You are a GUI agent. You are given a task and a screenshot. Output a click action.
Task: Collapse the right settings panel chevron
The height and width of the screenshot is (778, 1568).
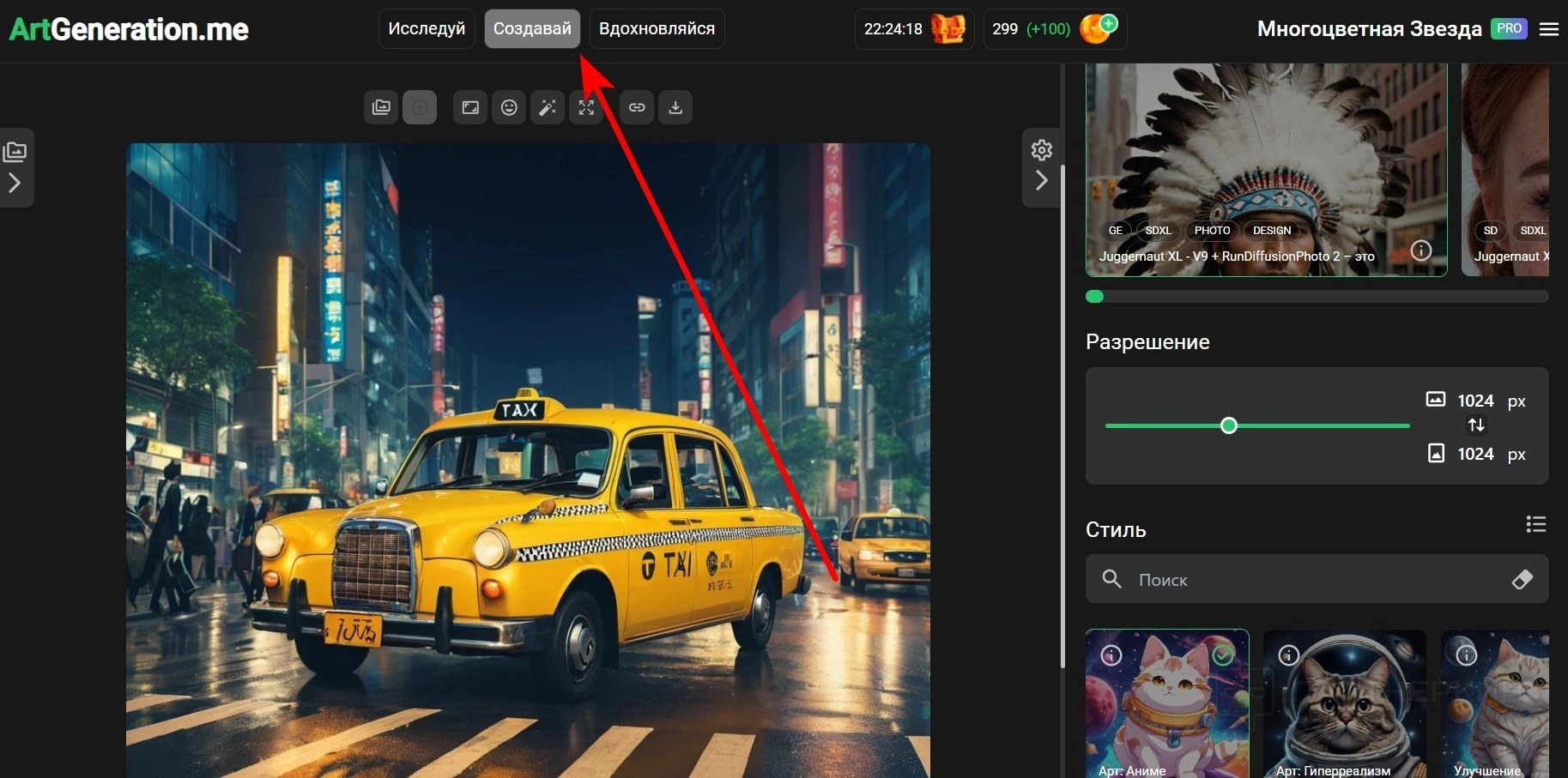[1041, 181]
